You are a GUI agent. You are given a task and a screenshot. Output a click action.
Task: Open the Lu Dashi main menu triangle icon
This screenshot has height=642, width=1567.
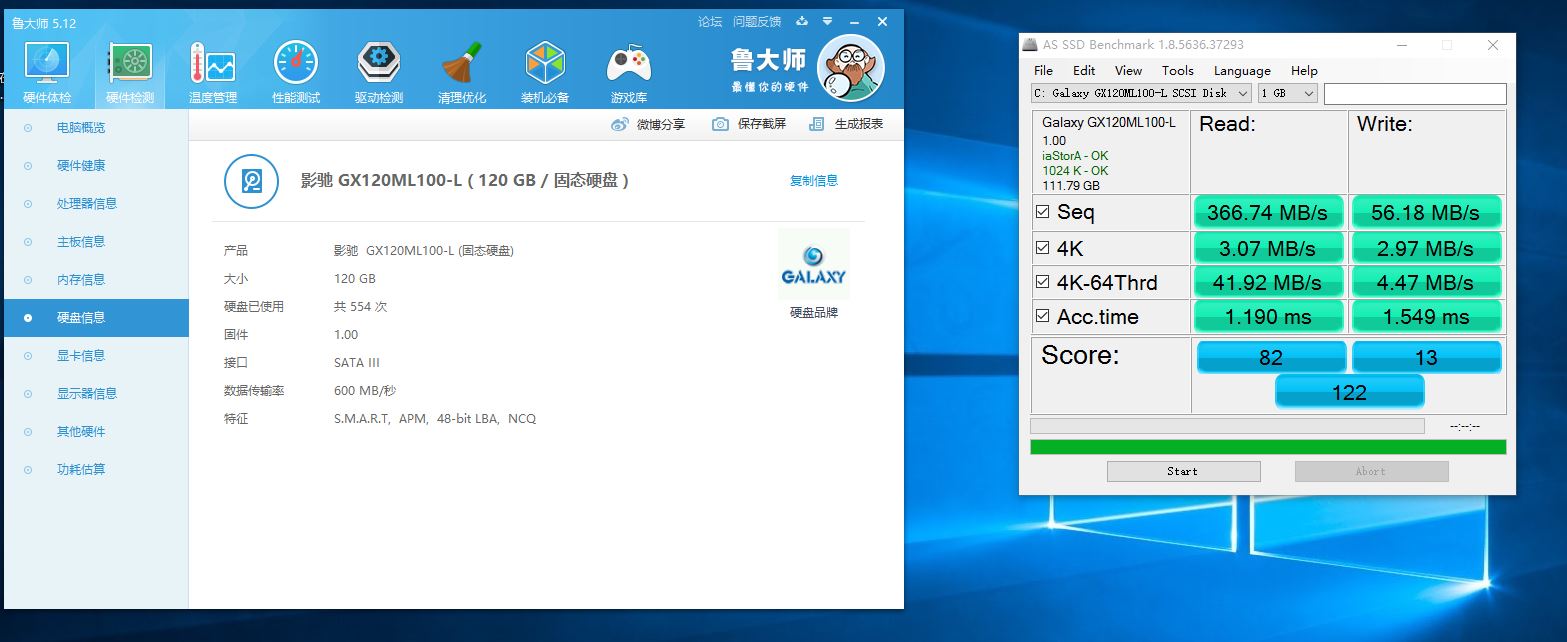[x=827, y=21]
